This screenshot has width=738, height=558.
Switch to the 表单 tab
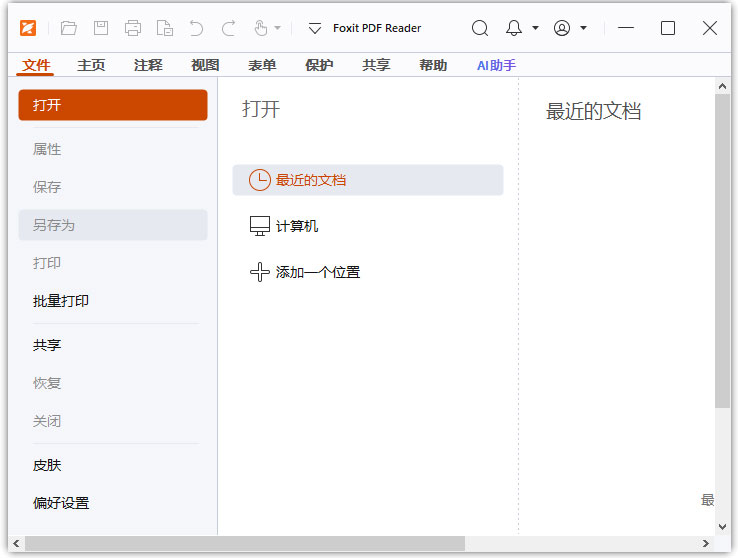pos(262,65)
